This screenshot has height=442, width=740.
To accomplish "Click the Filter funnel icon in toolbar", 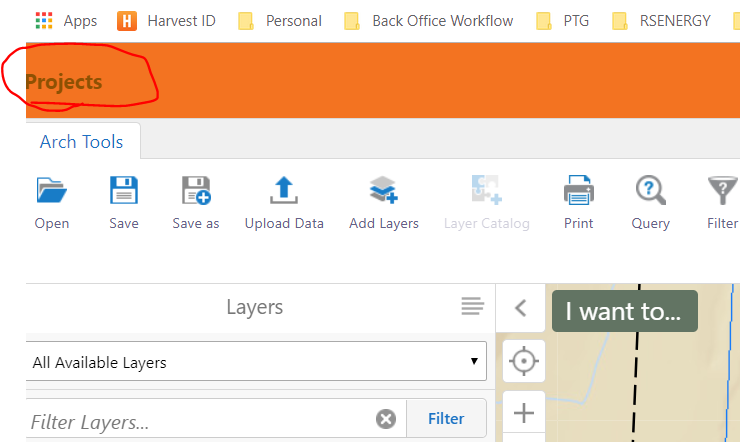I will point(722,190).
